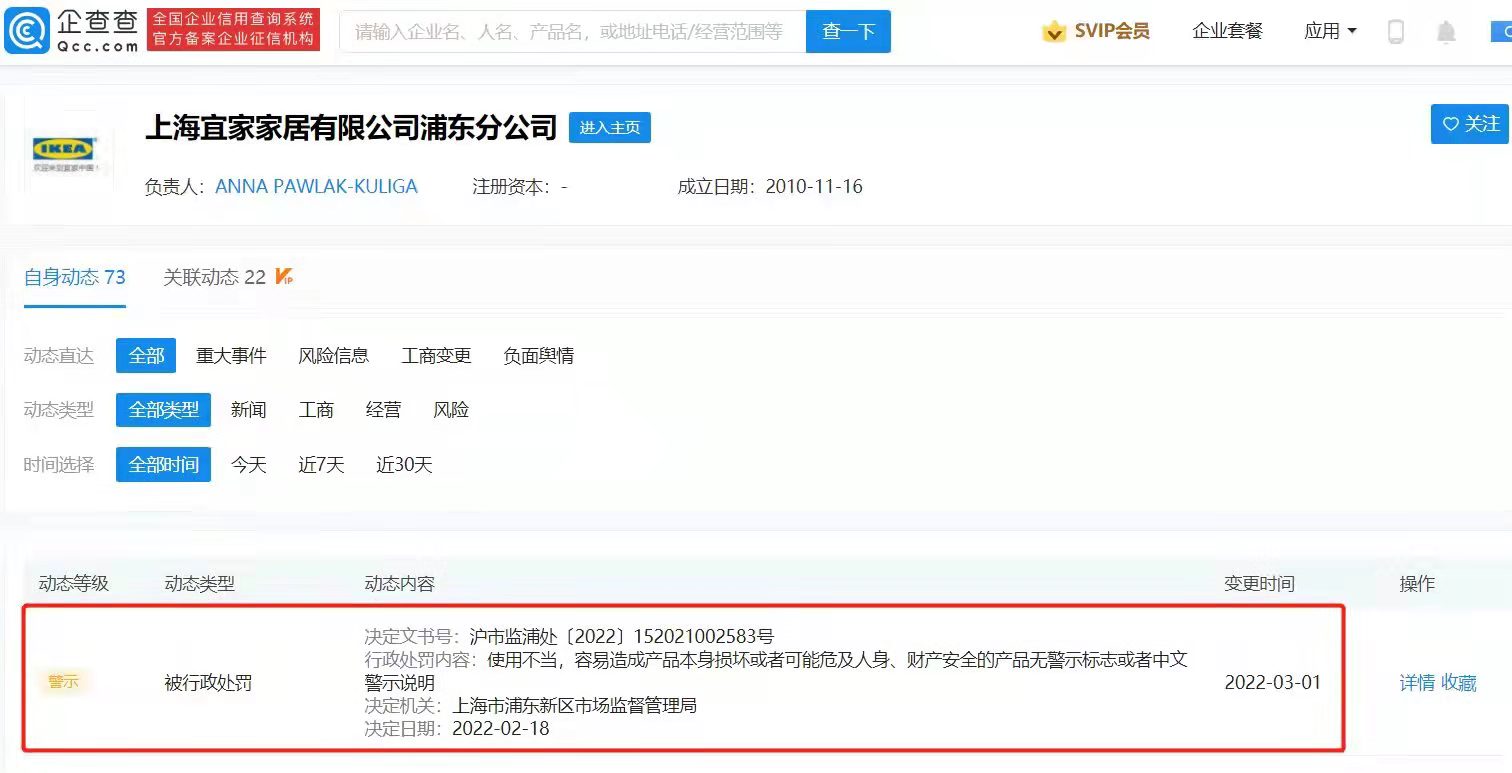Image resolution: width=1512 pixels, height=773 pixels.
Task: Click the VIP badge beside 关联动态 22
Action: 284,277
